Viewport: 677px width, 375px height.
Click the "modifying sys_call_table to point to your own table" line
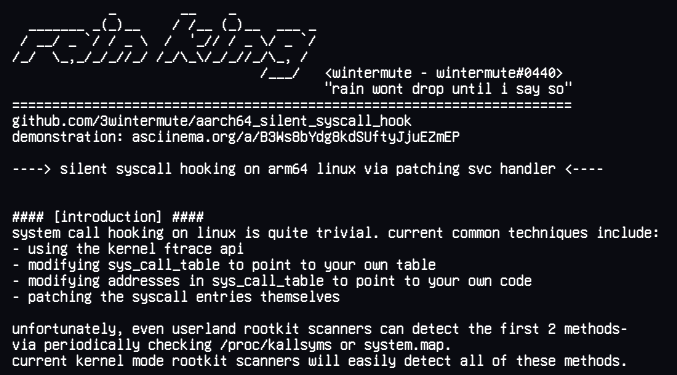pos(224,265)
